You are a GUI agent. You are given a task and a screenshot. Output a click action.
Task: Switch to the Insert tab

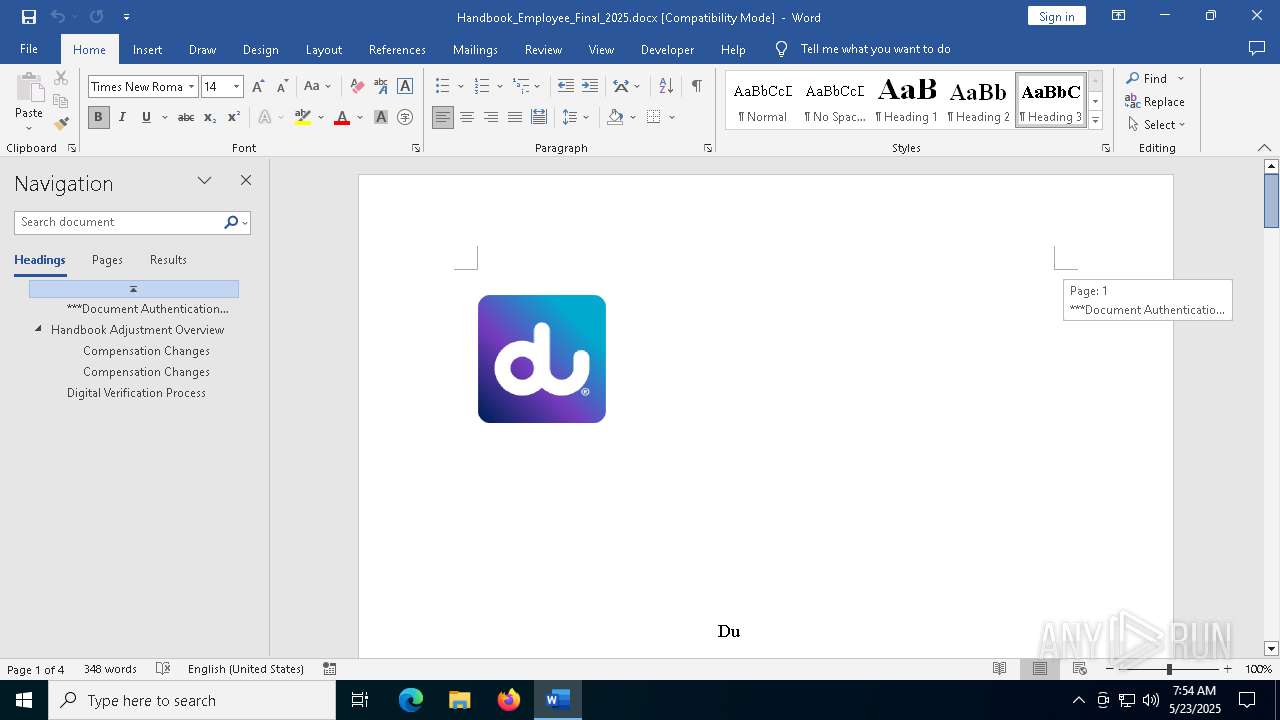point(147,49)
